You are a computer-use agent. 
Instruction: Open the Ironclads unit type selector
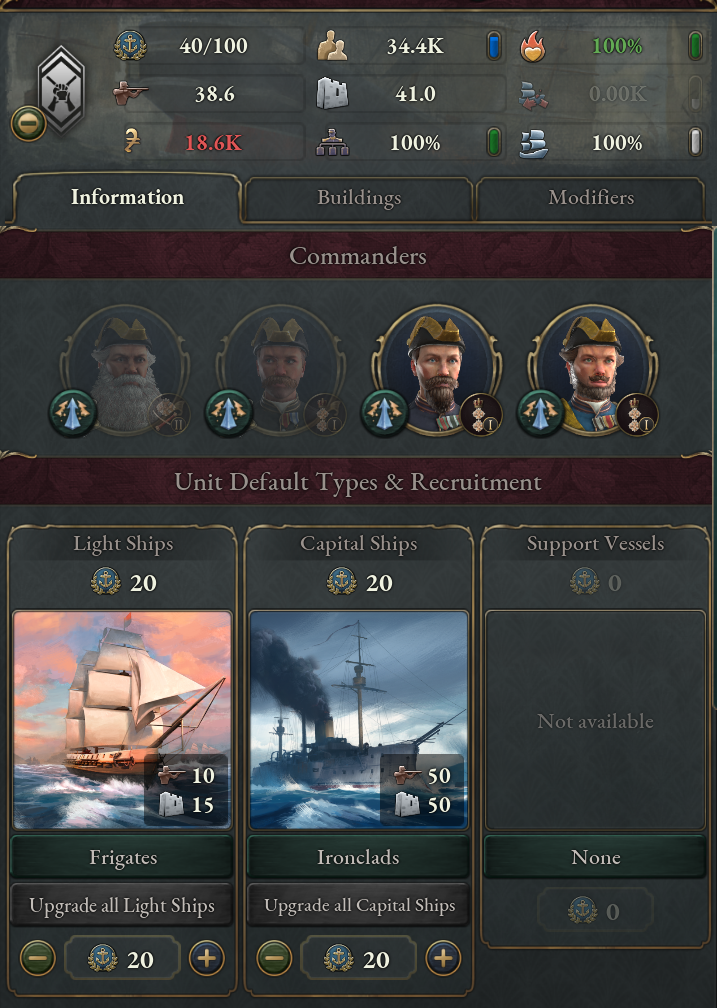pyautogui.click(x=358, y=858)
